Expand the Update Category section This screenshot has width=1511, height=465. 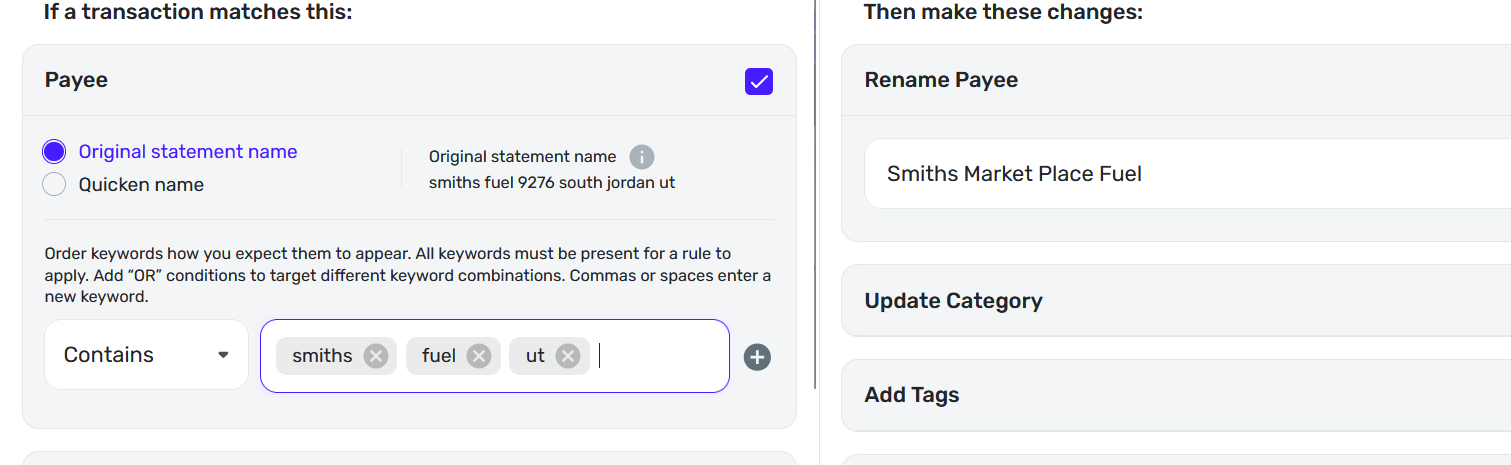[953, 301]
